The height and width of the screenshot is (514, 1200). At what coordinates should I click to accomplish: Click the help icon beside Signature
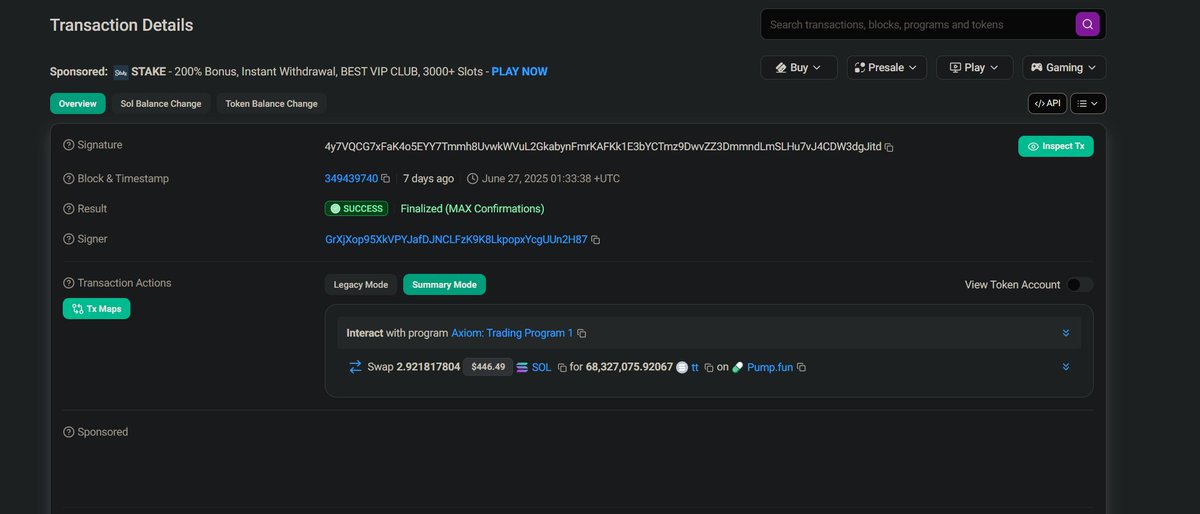69,145
